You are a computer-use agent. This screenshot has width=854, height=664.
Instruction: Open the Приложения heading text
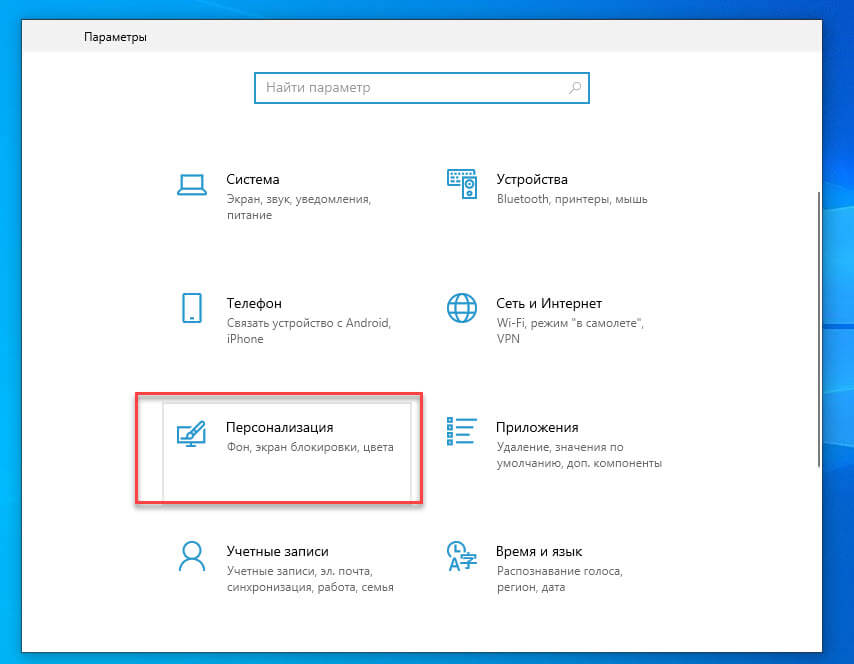click(537, 428)
